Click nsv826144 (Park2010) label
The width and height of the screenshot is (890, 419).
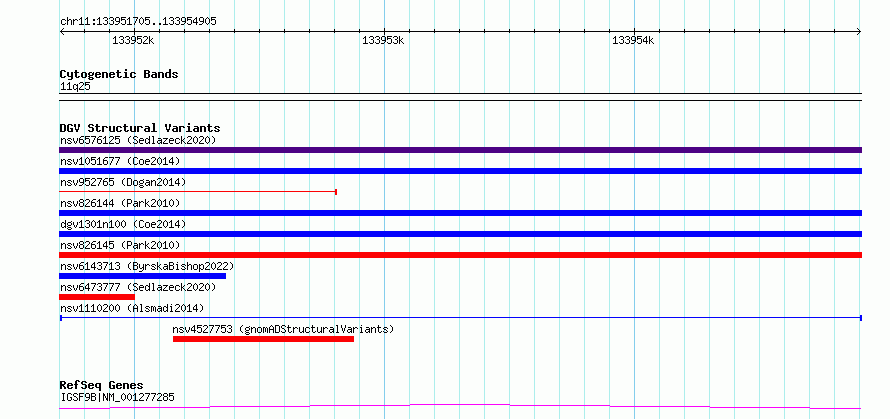[120, 203]
